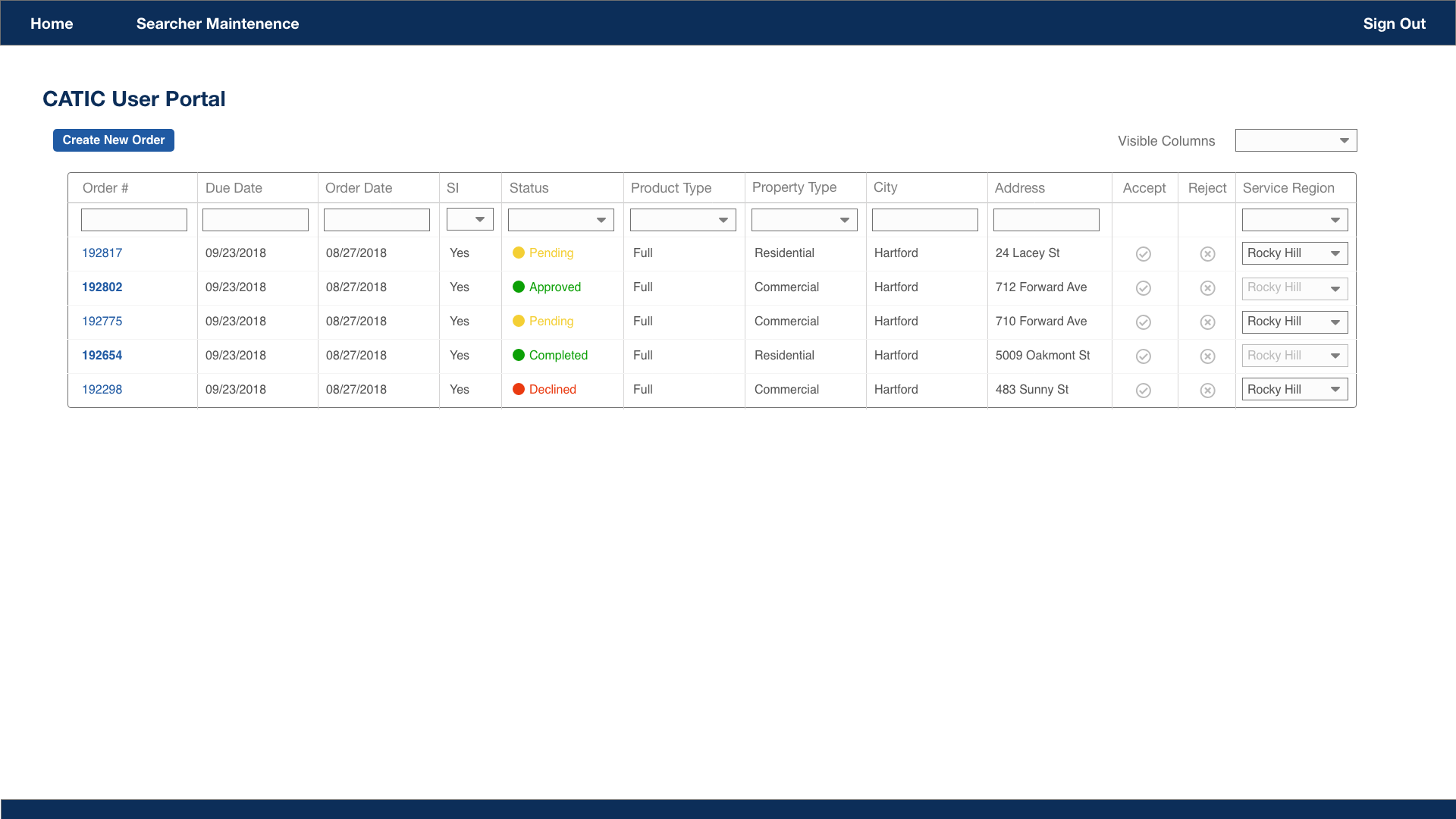Open the Product Type filter dropdown
Screen dimensions: 1456x819
[x=683, y=220]
